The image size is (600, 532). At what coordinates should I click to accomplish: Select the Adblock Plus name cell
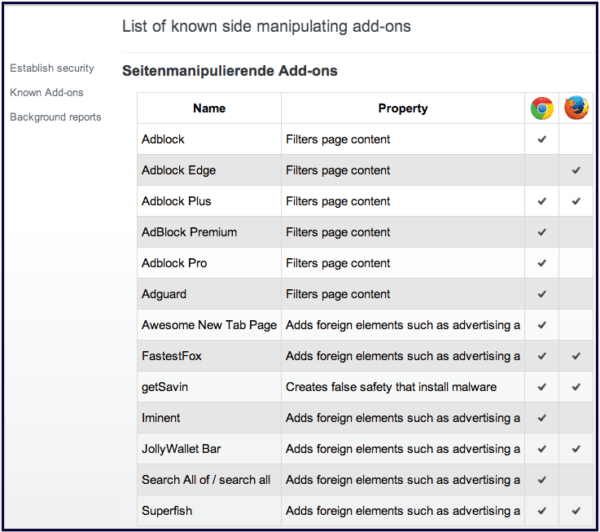click(x=209, y=201)
